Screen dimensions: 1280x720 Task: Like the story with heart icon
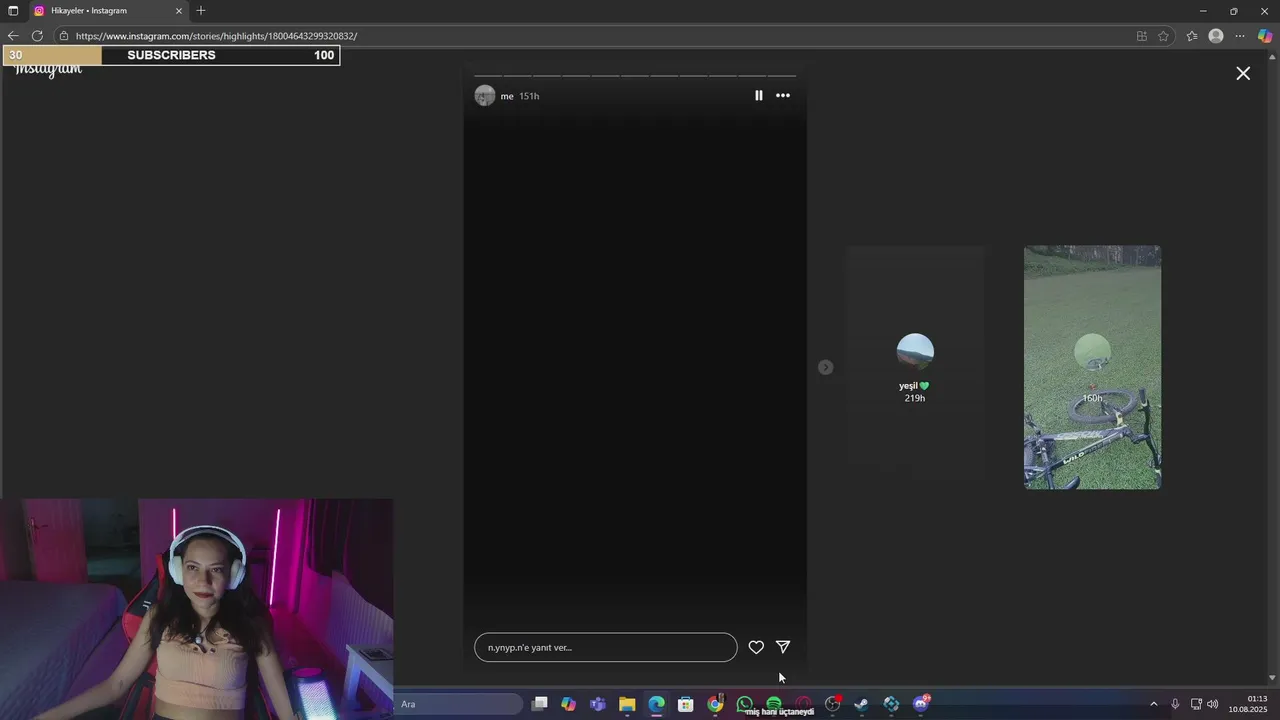coord(756,647)
